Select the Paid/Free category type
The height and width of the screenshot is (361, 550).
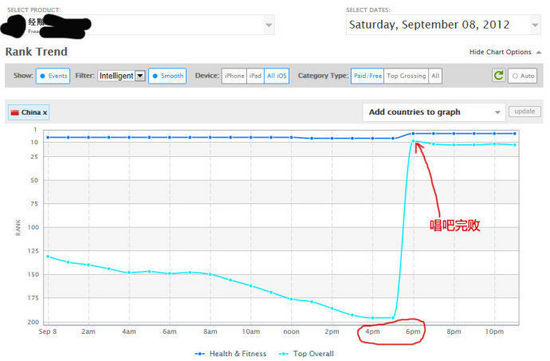(x=368, y=76)
